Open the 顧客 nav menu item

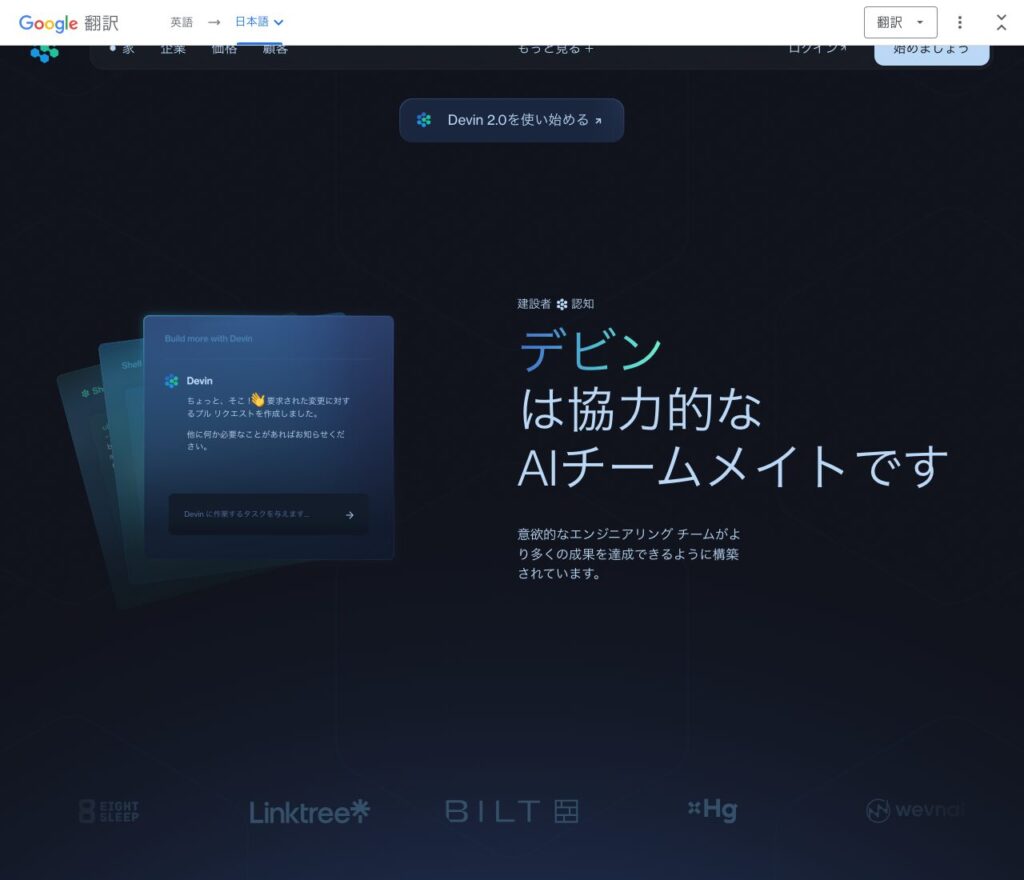pos(275,50)
